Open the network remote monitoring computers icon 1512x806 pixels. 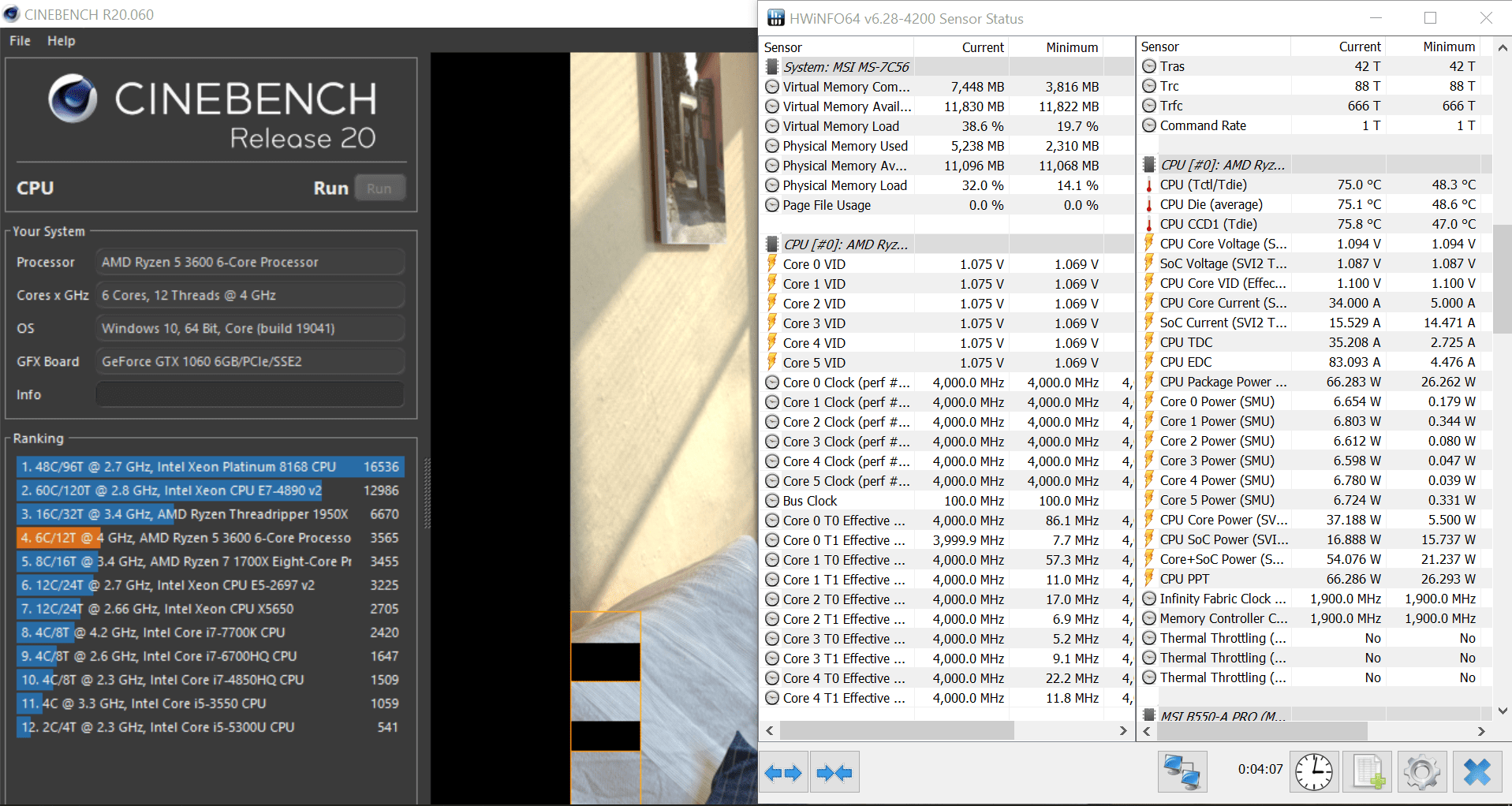point(1182,771)
